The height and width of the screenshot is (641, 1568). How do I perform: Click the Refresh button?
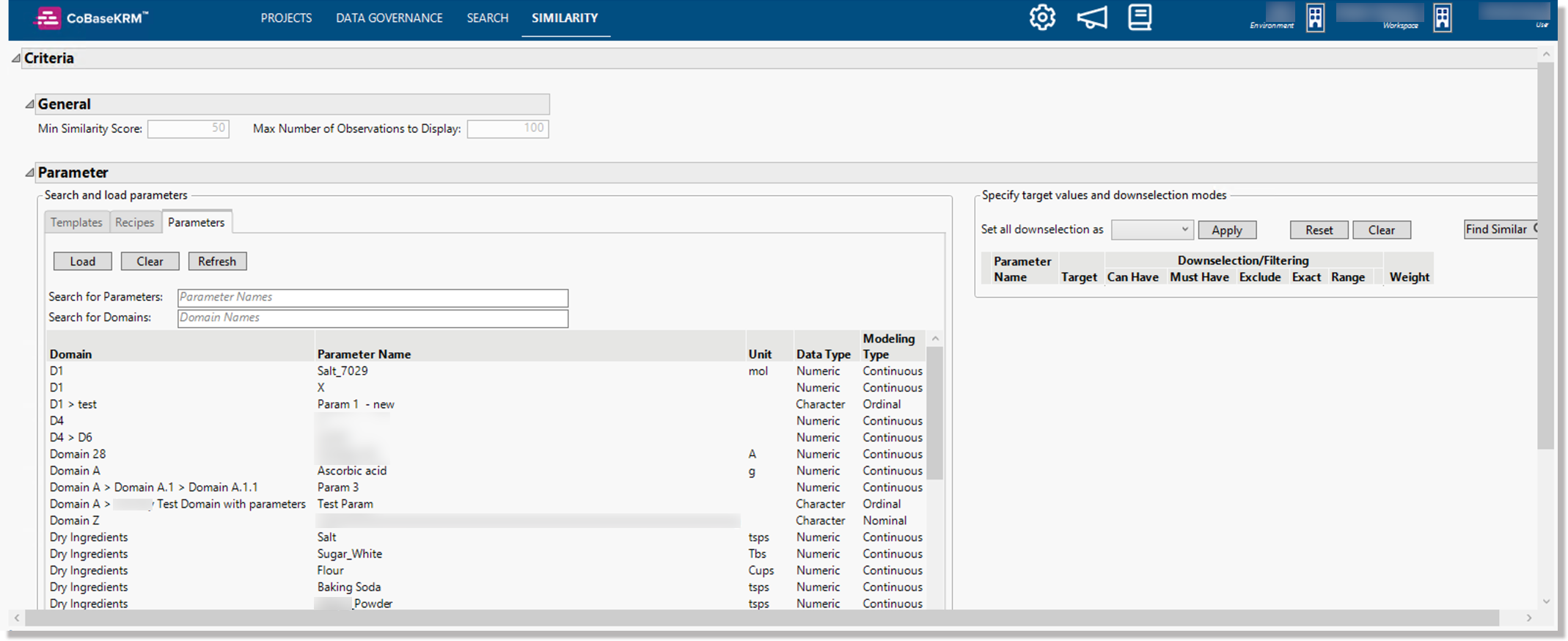click(217, 261)
